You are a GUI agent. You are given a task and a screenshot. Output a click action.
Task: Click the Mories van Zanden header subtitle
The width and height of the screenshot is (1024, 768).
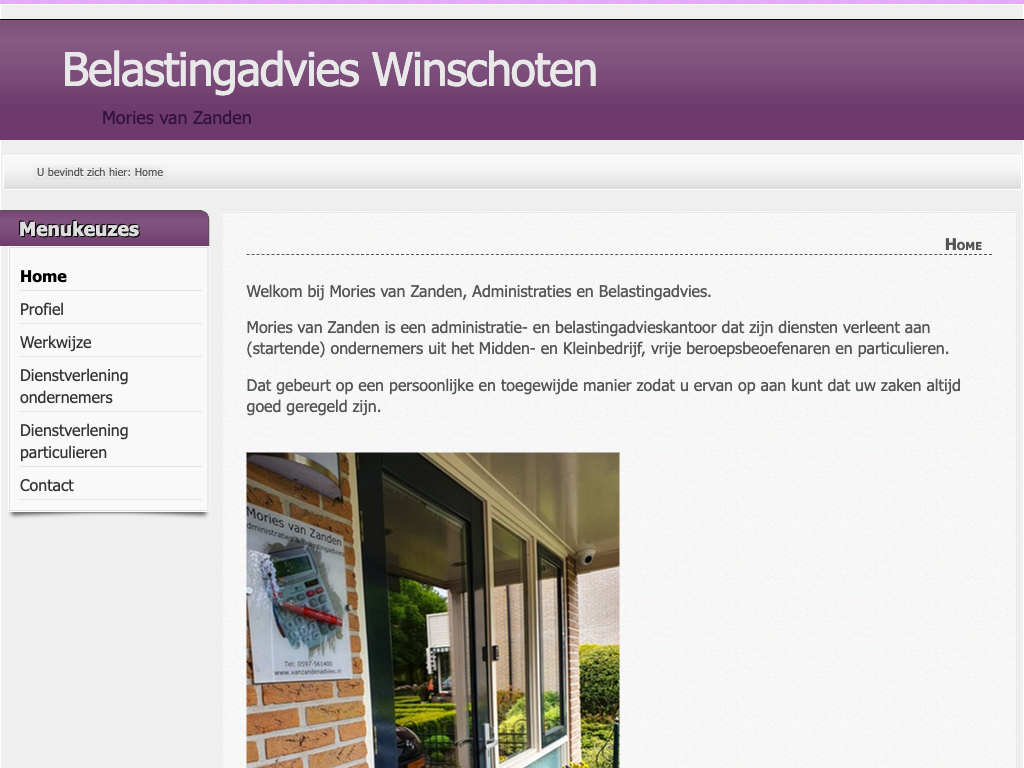pos(176,118)
